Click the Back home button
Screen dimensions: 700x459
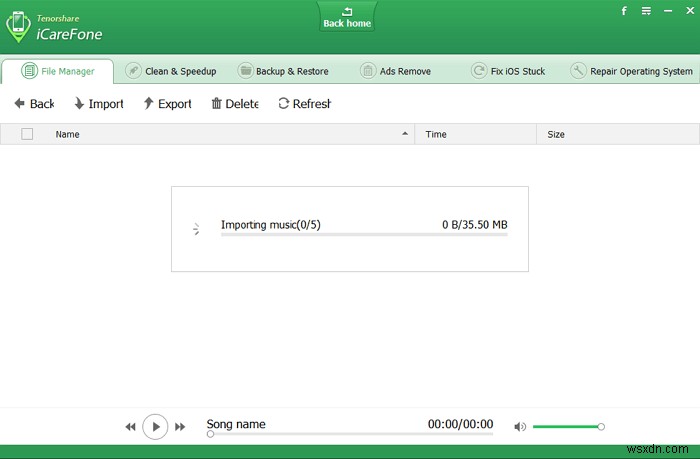(x=345, y=17)
